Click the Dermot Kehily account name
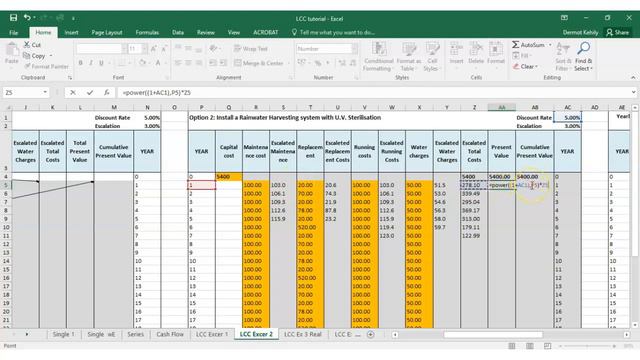This screenshot has width=640, height=360. (580, 32)
